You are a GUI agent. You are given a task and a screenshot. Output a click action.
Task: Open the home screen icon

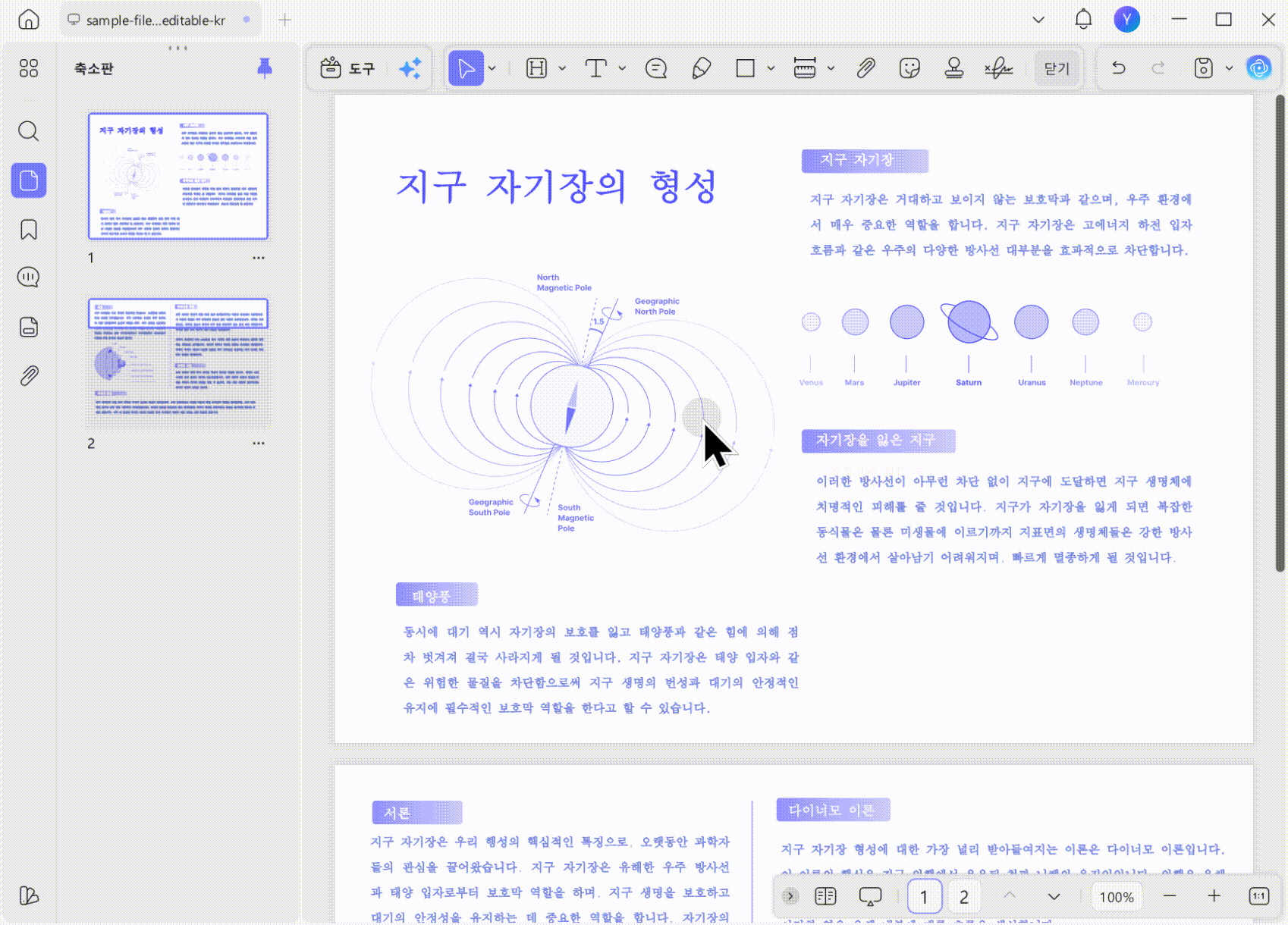click(29, 20)
